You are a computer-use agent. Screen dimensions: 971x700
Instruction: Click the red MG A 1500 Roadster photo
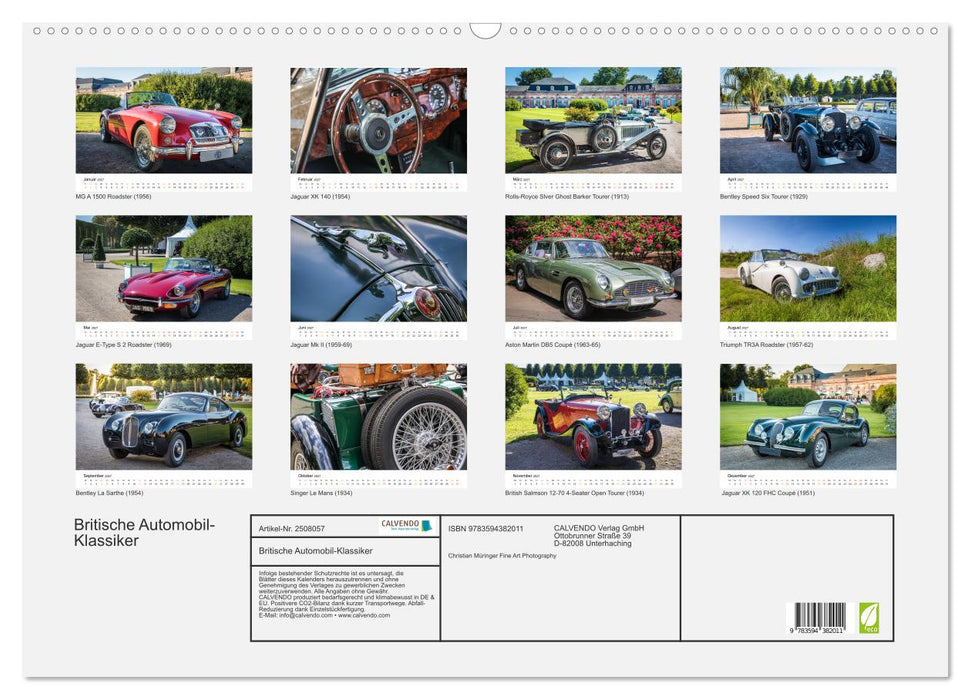[163, 120]
